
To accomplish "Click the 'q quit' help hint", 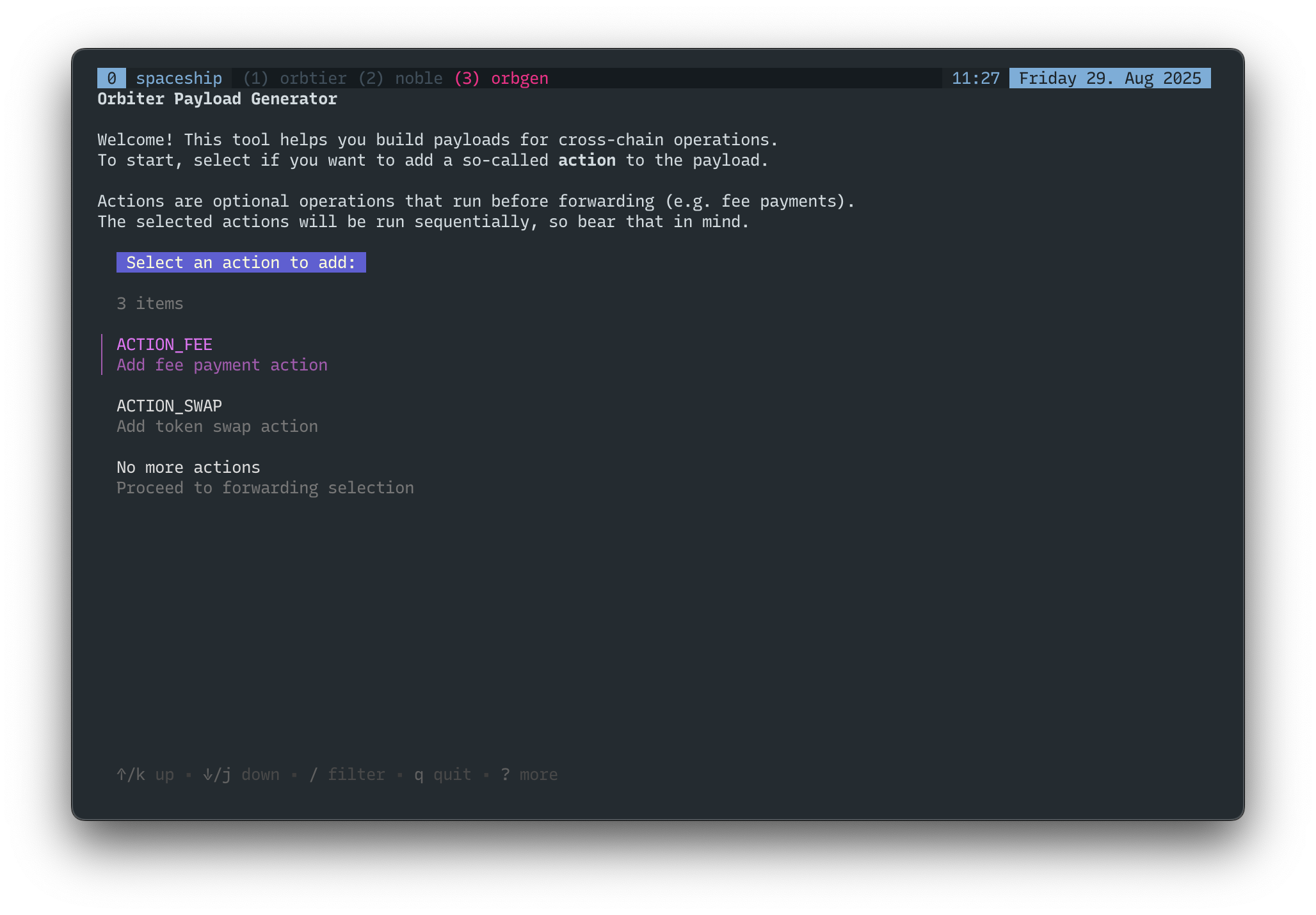I will pos(443,774).
